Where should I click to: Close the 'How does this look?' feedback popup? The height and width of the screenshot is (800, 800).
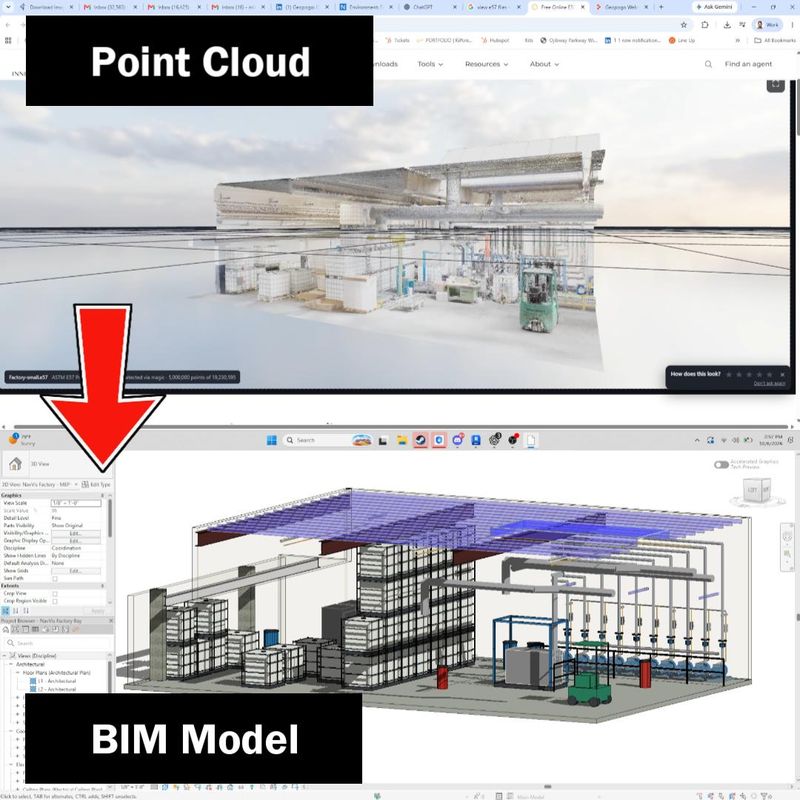[782, 374]
